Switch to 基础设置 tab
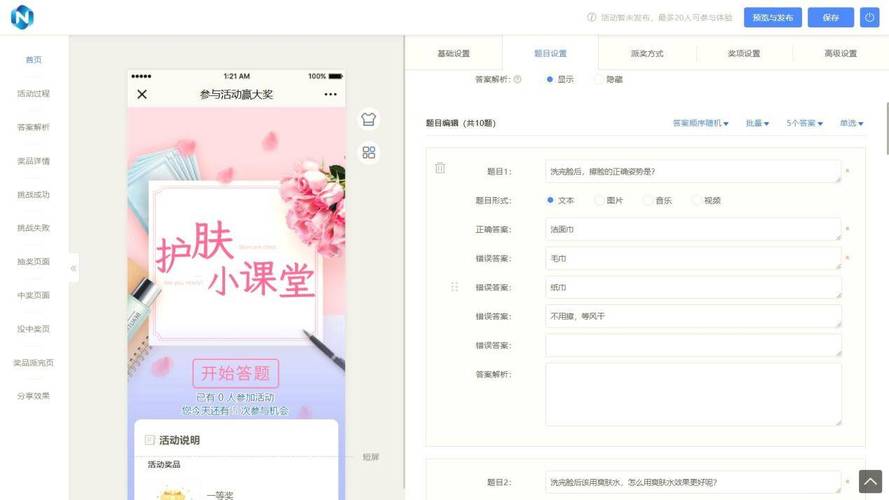This screenshot has height=500, width=889. 454,53
